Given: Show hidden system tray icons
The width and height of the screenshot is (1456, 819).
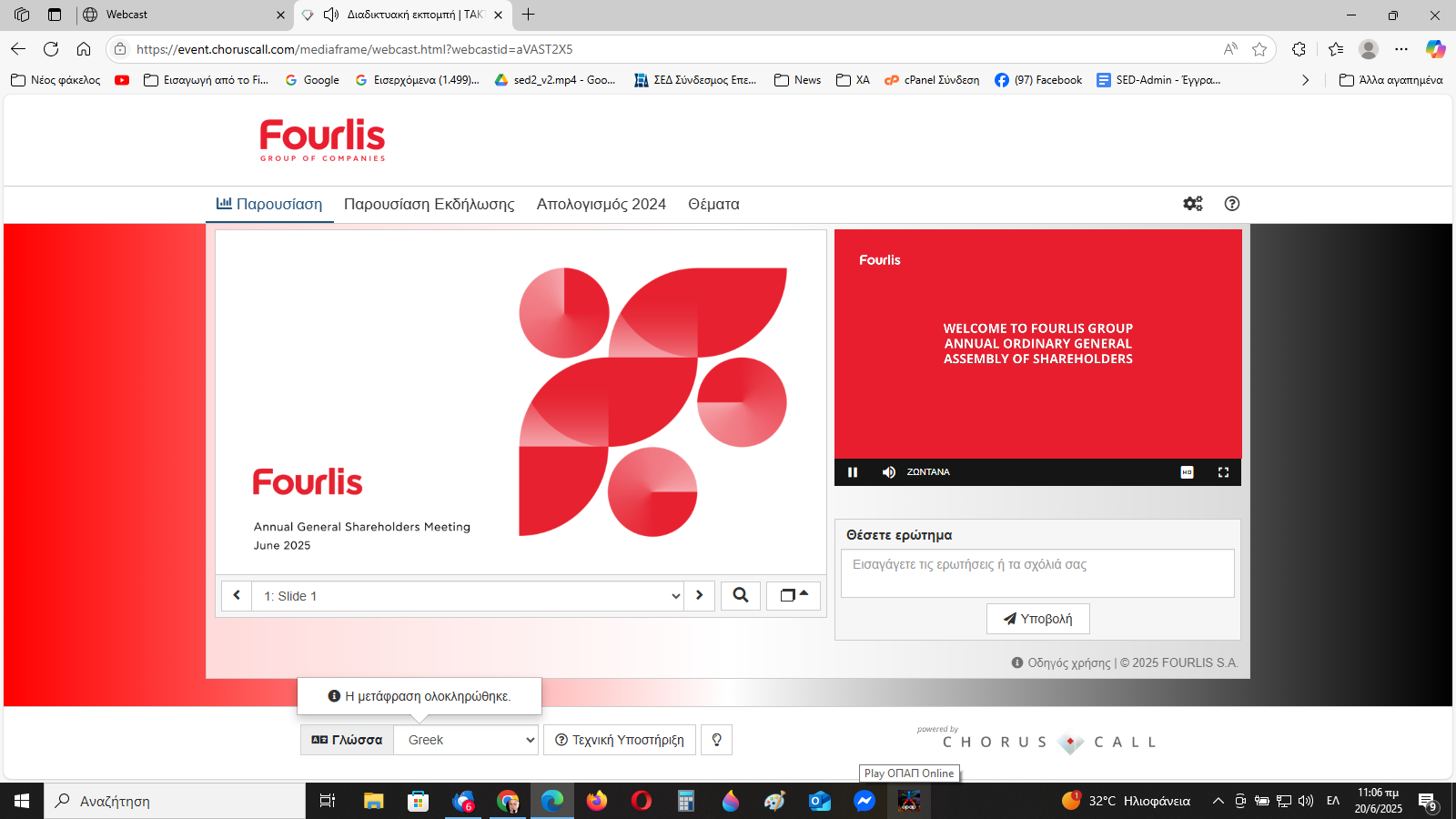Looking at the screenshot, I should coord(1218,801).
